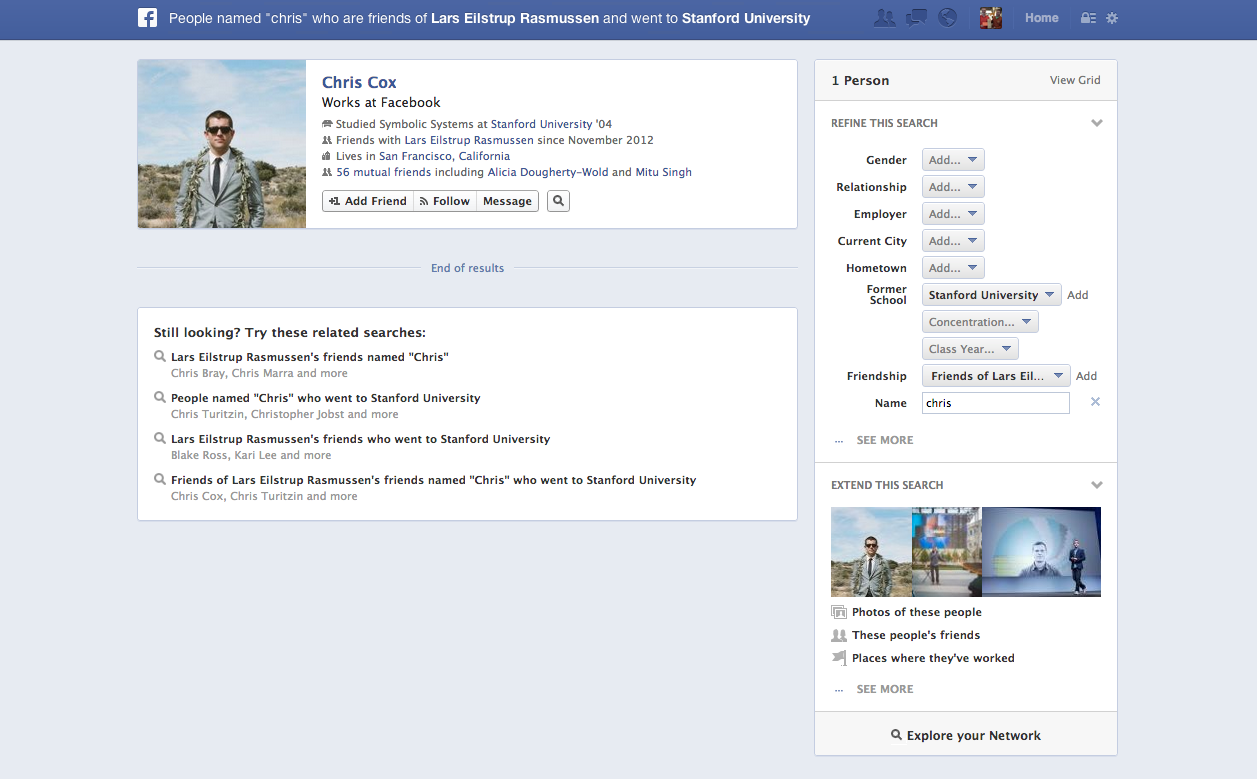The image size is (1257, 779).
Task: Open privacy shortcuts lock icon
Action: (x=1088, y=18)
